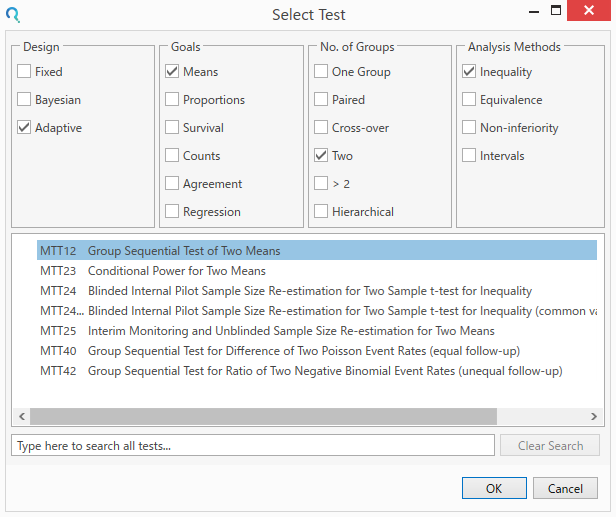Enable the Fixed design checkbox
The image size is (616, 517).
(x=25, y=72)
